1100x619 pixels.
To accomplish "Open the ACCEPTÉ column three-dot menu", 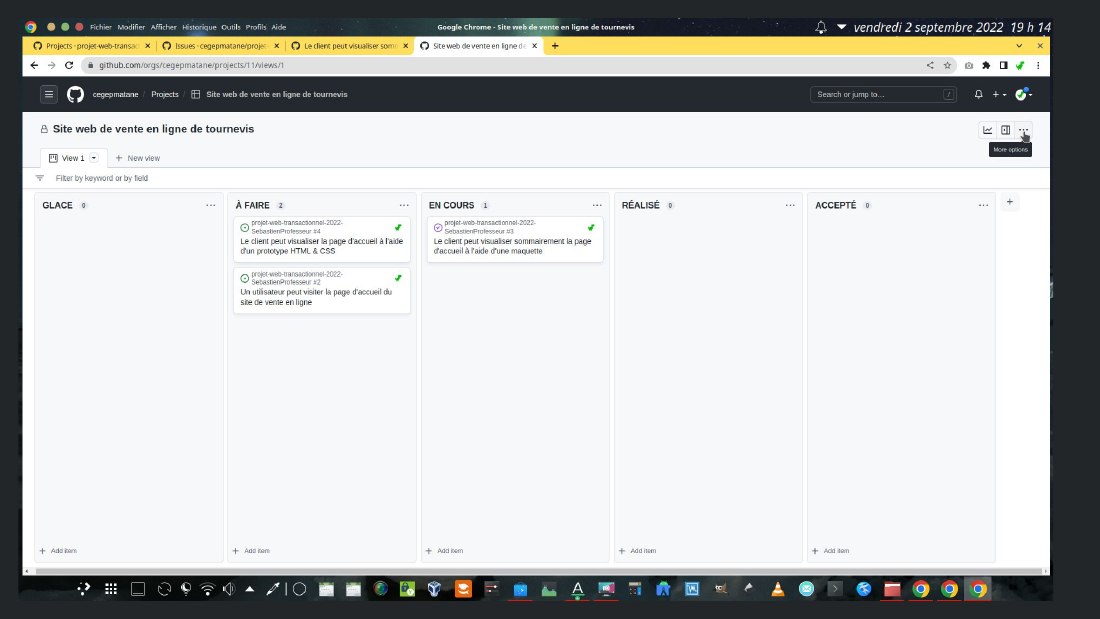I will (984, 205).
